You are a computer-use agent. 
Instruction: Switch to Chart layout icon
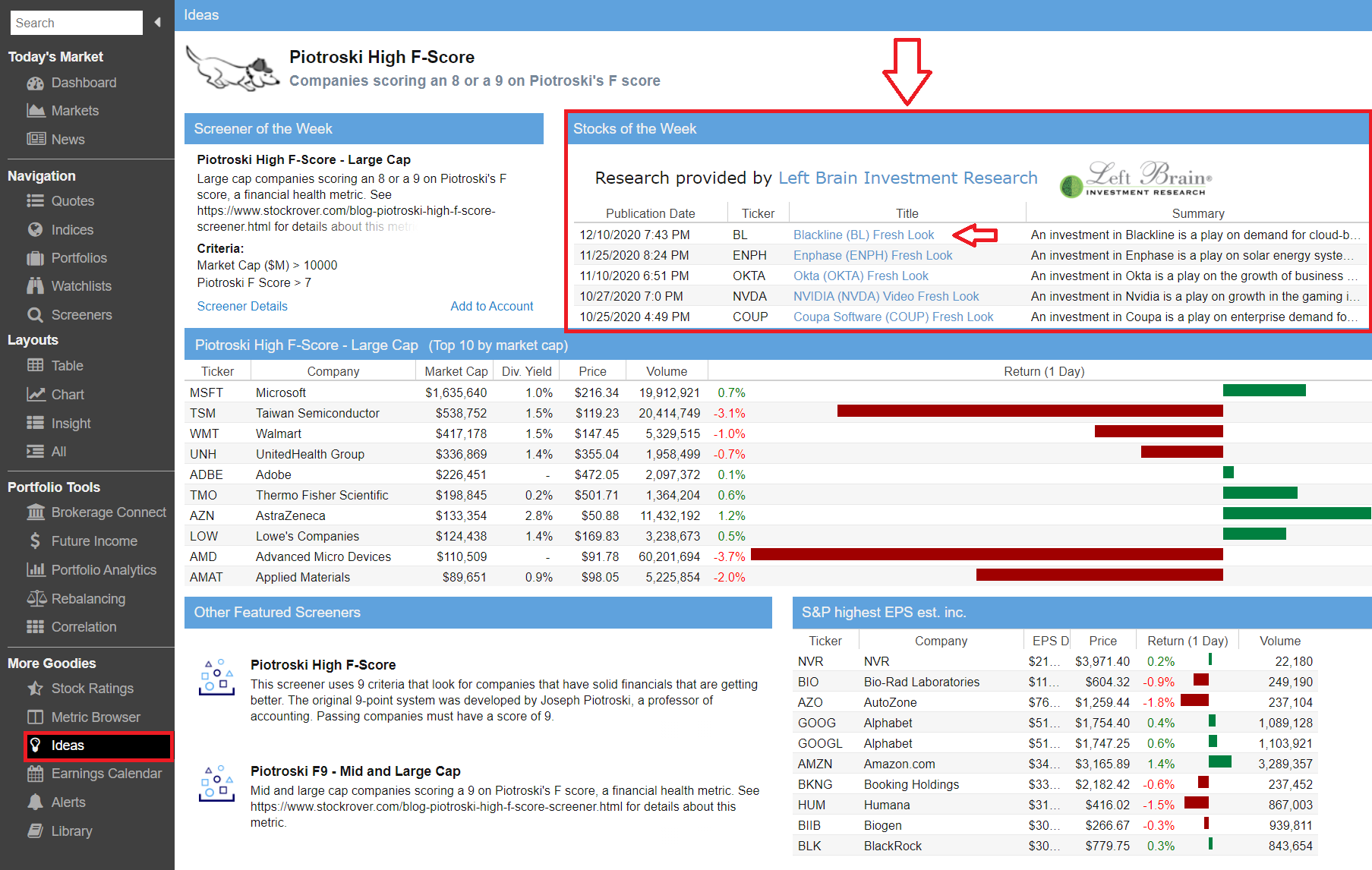(x=35, y=395)
